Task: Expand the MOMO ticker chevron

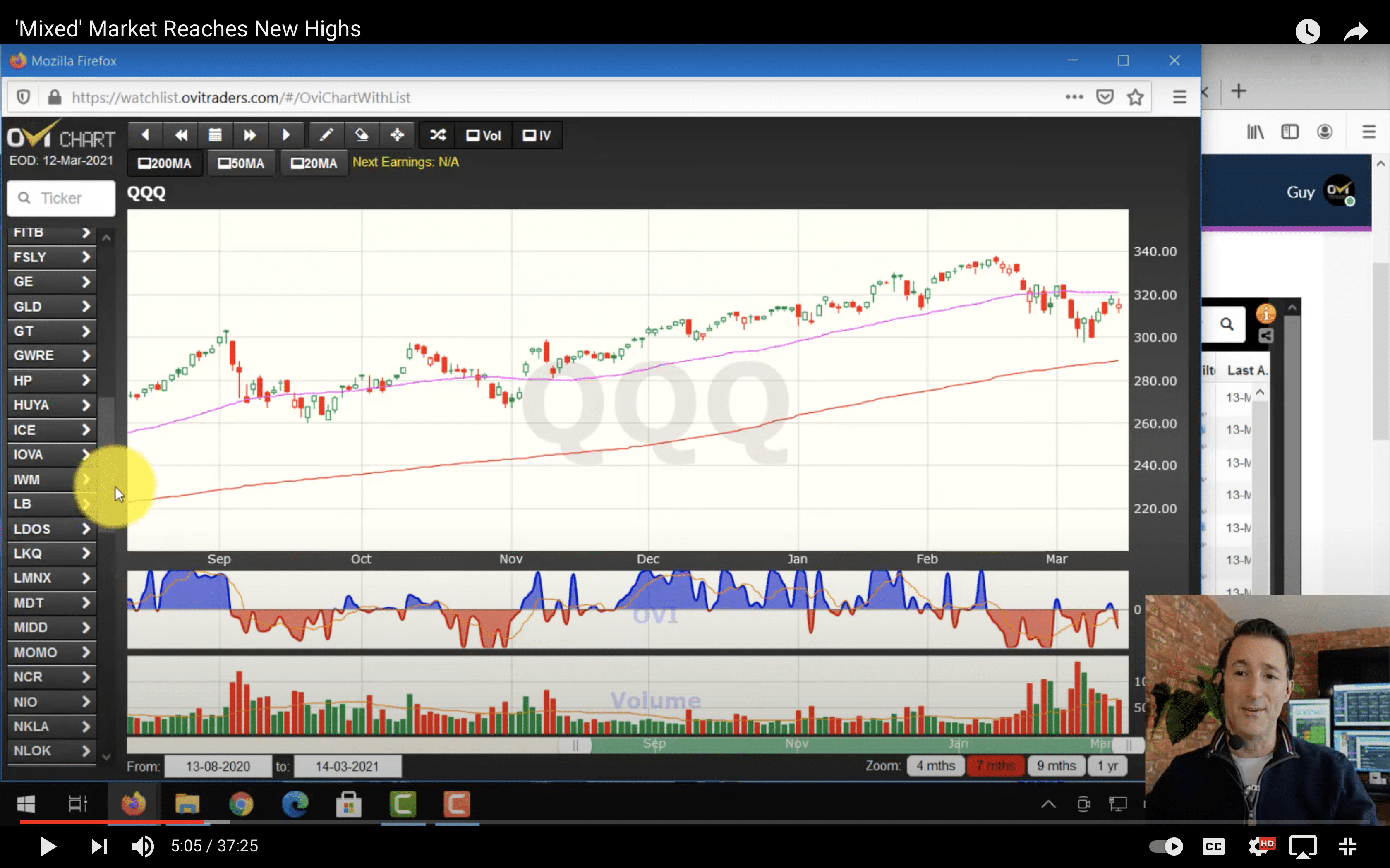Action: pos(86,652)
